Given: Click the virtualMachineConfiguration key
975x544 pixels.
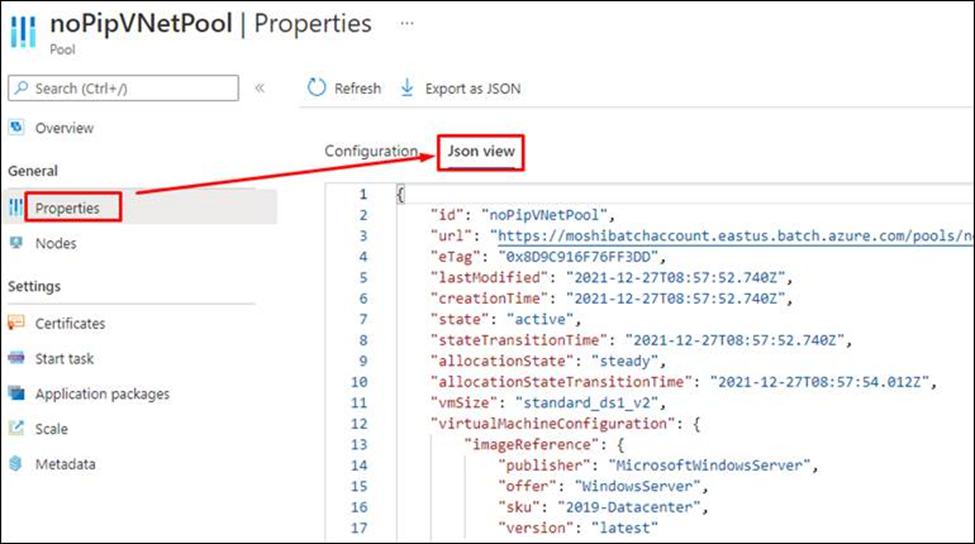Looking at the screenshot, I should coord(553,424).
